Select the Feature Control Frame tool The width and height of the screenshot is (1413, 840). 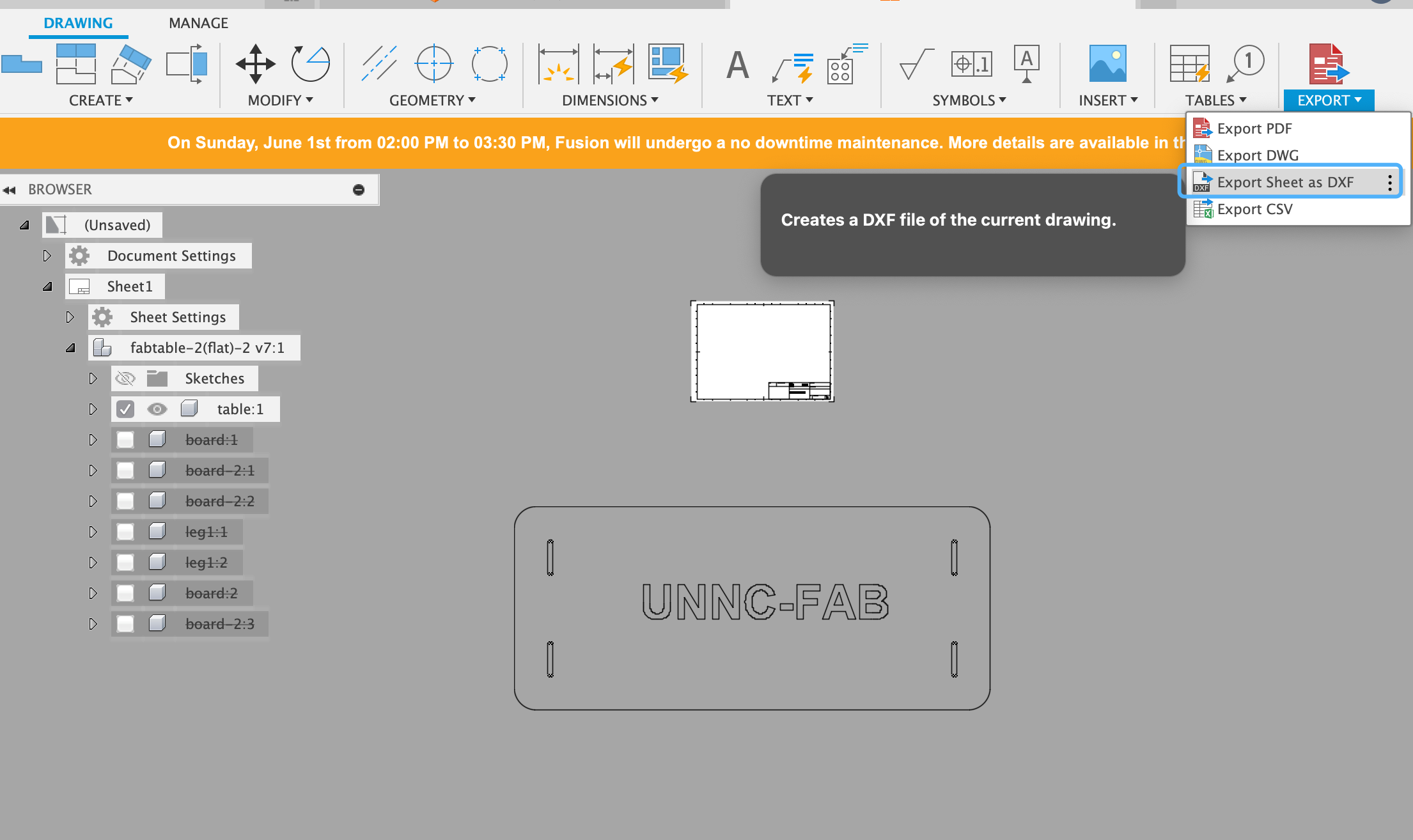[x=971, y=64]
